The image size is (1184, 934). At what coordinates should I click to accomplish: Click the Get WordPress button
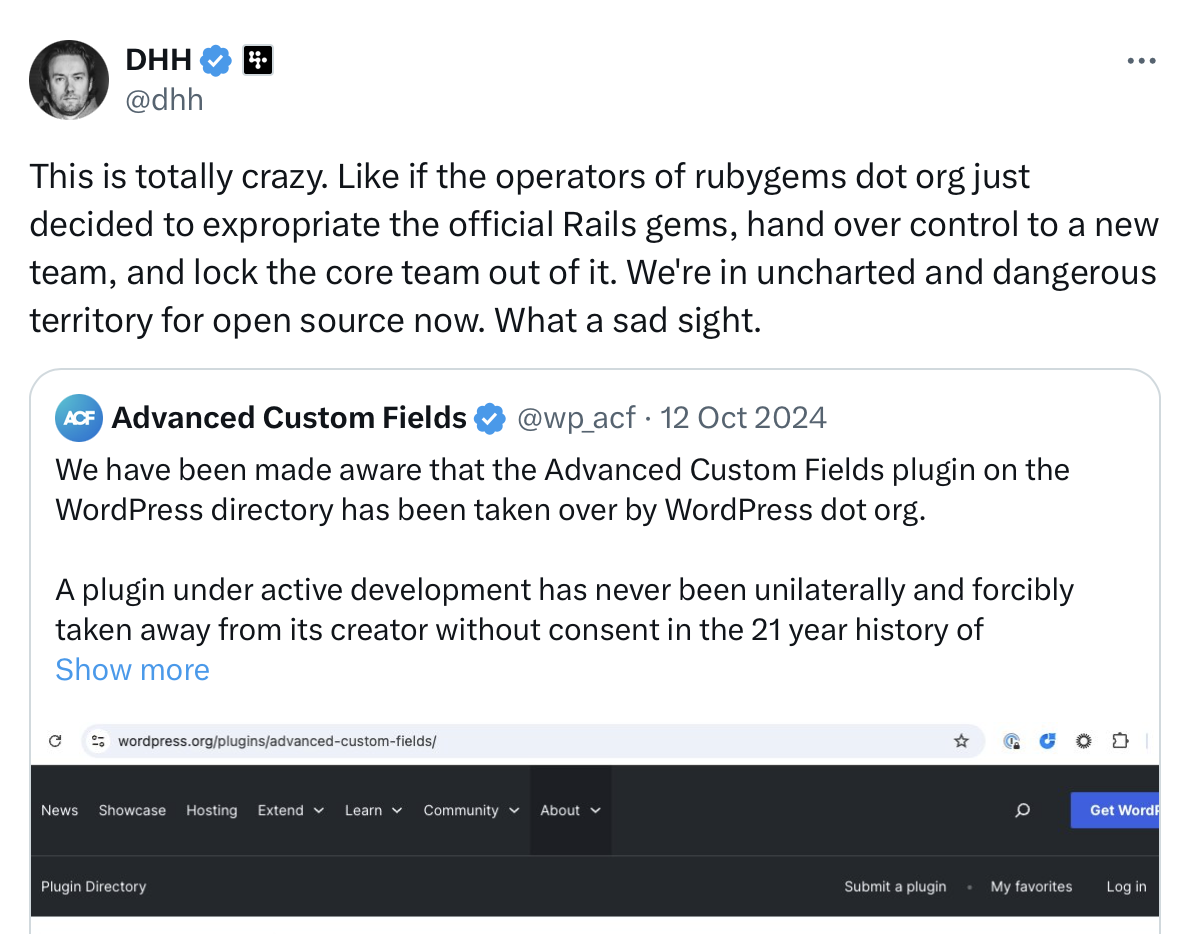[x=1115, y=810]
